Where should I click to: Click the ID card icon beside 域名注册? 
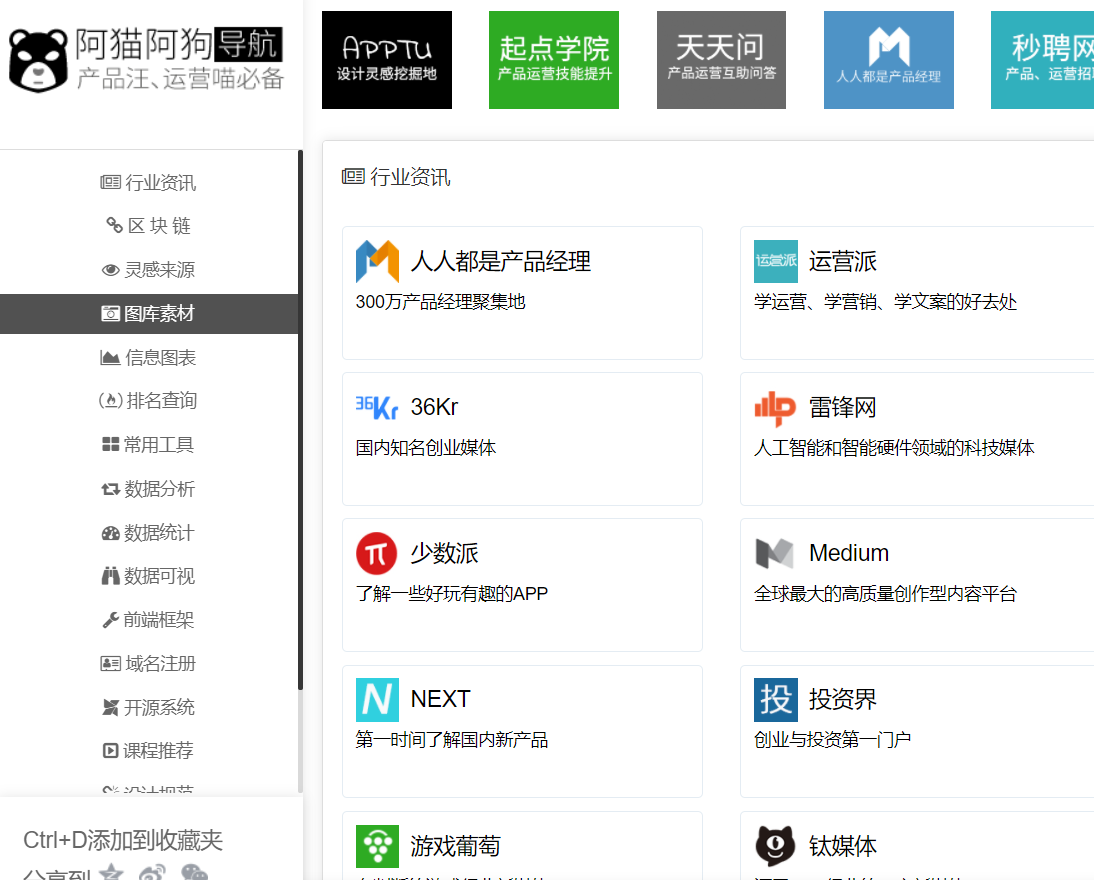click(111, 663)
